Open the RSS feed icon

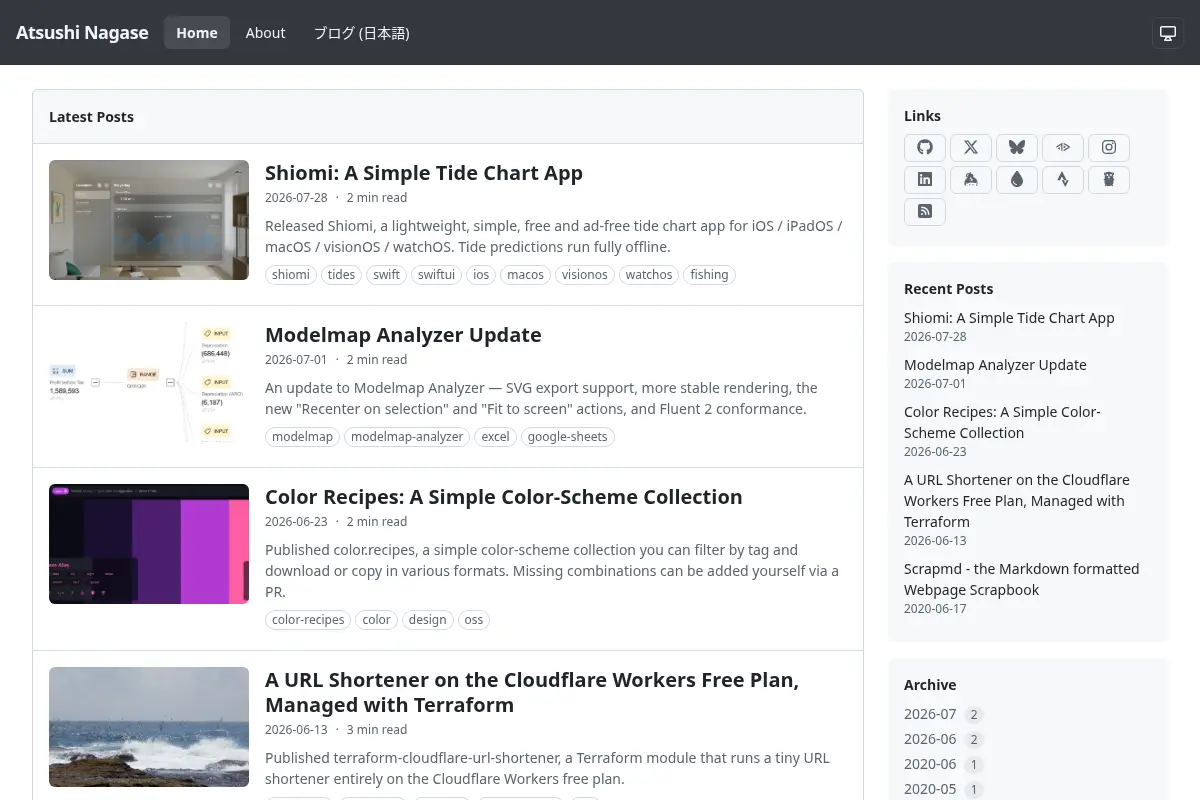[925, 212]
